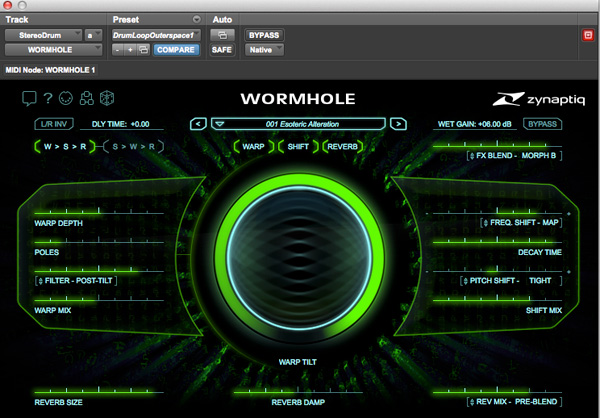
Task: Click the WARP MIX slider
Action: click(99, 299)
